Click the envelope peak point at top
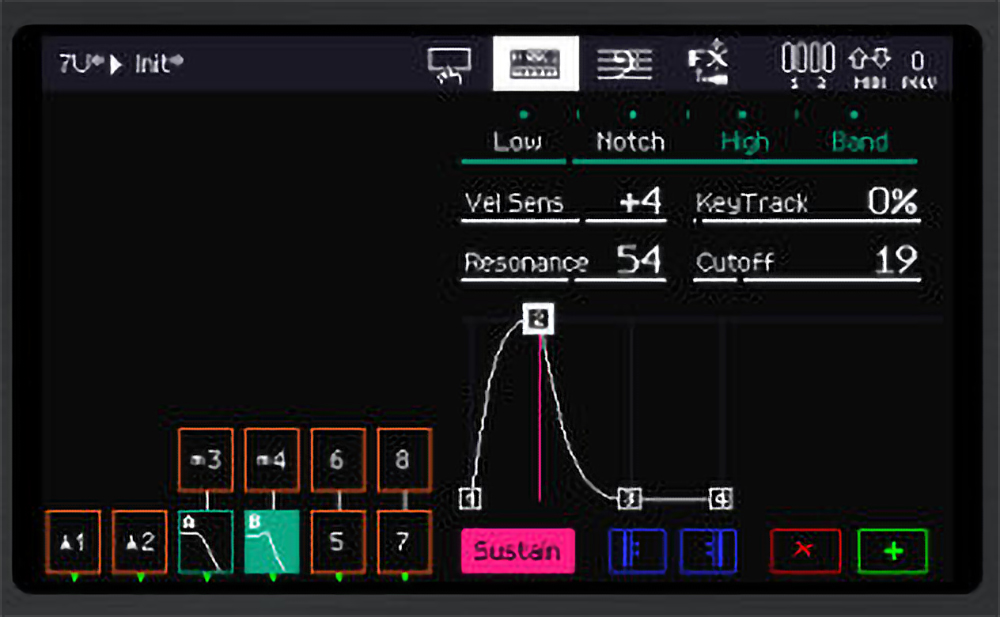The height and width of the screenshot is (617, 1000). 539,319
